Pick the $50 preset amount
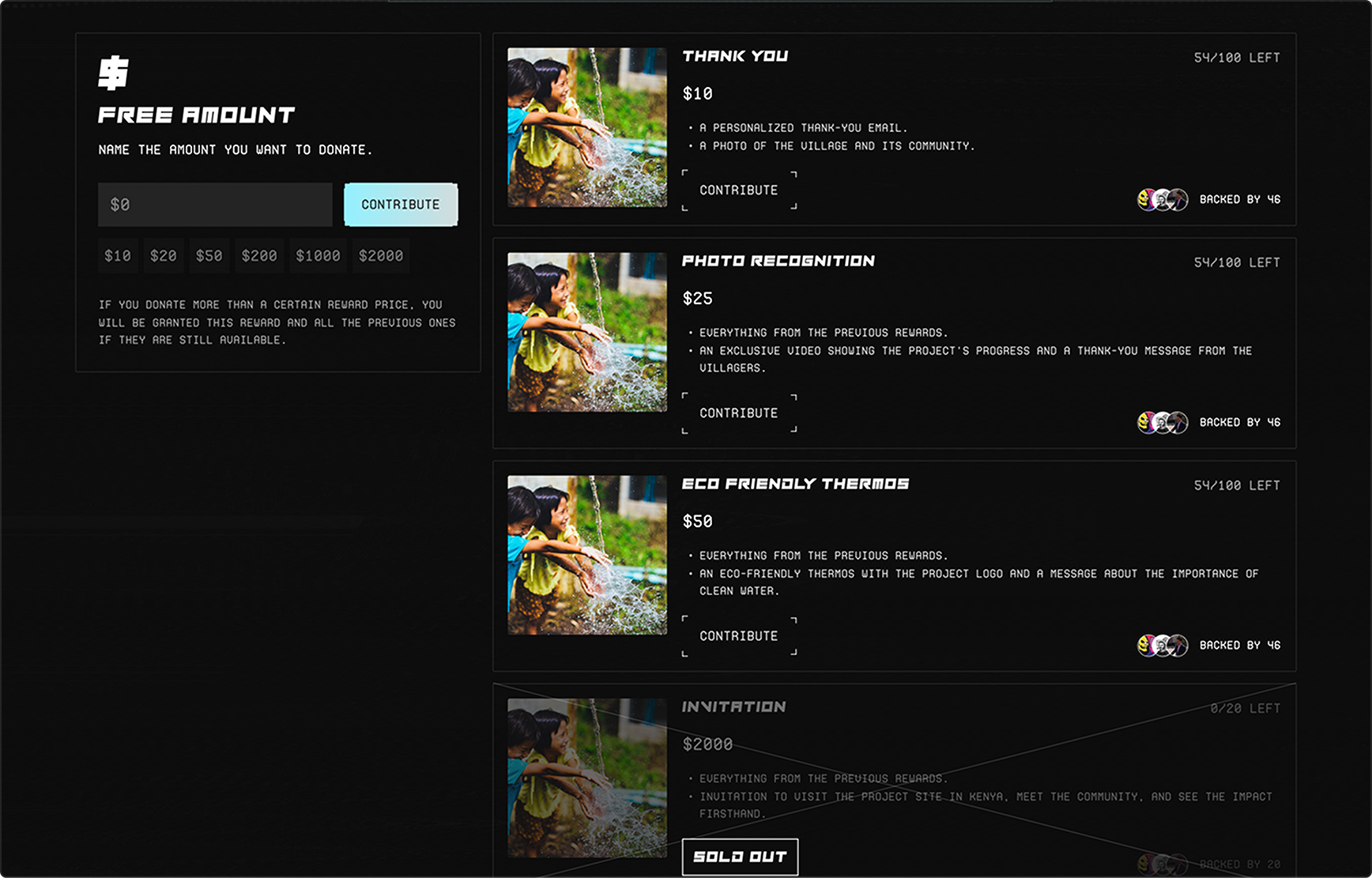Image resolution: width=1372 pixels, height=878 pixels. pyautogui.click(x=209, y=256)
